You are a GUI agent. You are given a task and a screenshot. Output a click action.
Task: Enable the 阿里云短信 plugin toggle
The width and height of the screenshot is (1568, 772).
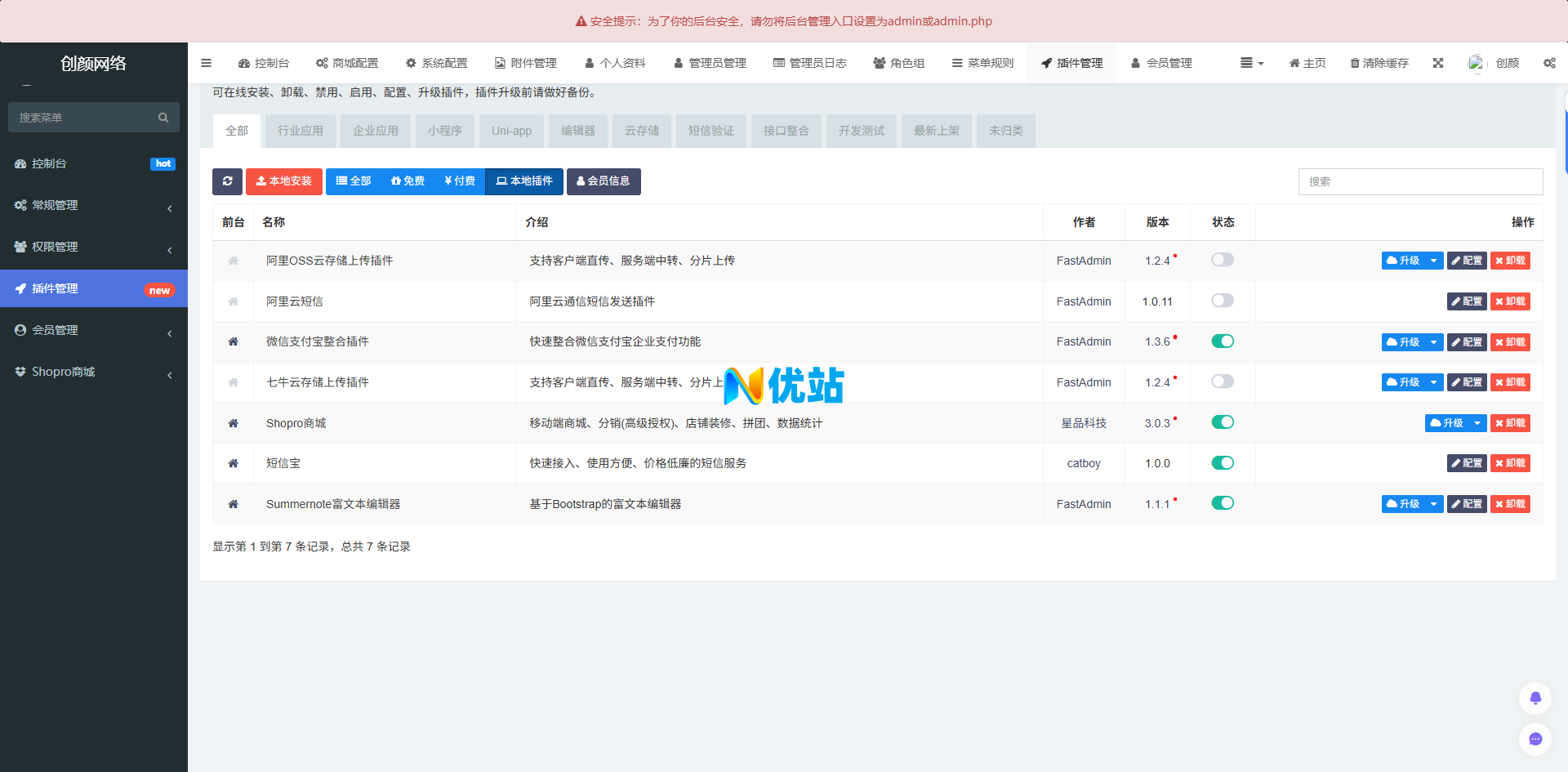(1223, 301)
